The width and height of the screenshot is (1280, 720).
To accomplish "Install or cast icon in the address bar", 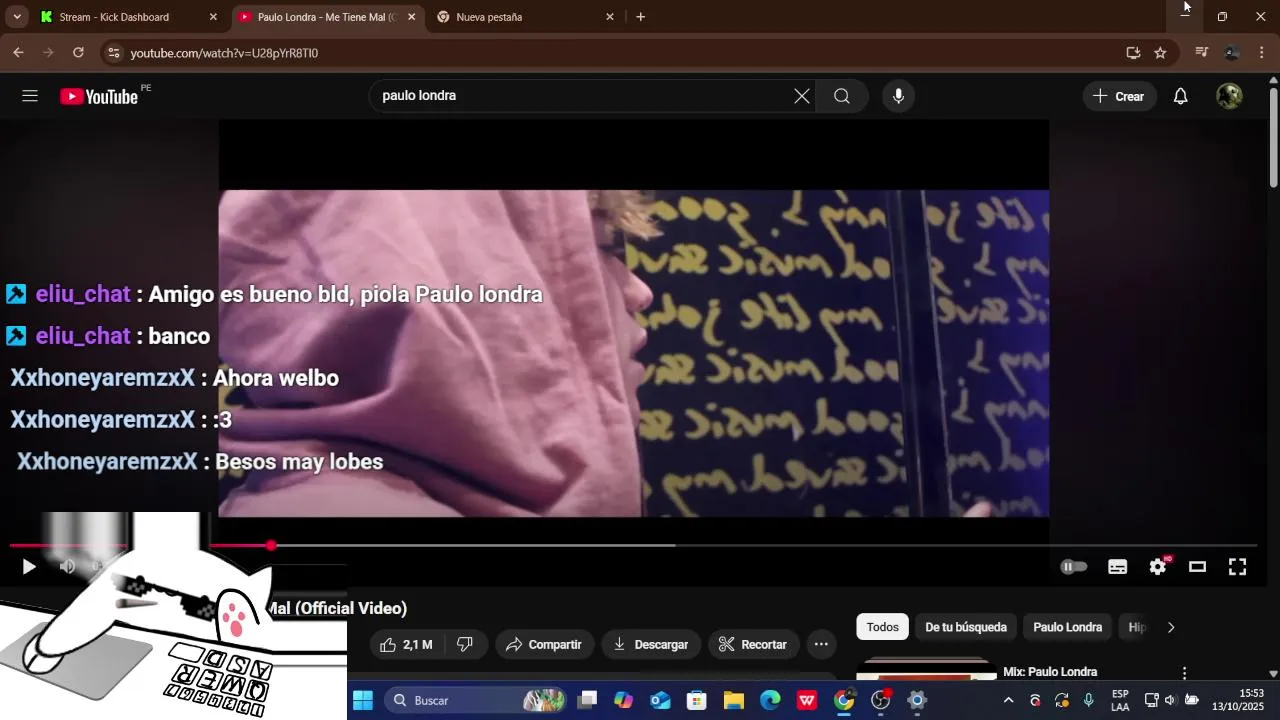I will [x=1133, y=53].
